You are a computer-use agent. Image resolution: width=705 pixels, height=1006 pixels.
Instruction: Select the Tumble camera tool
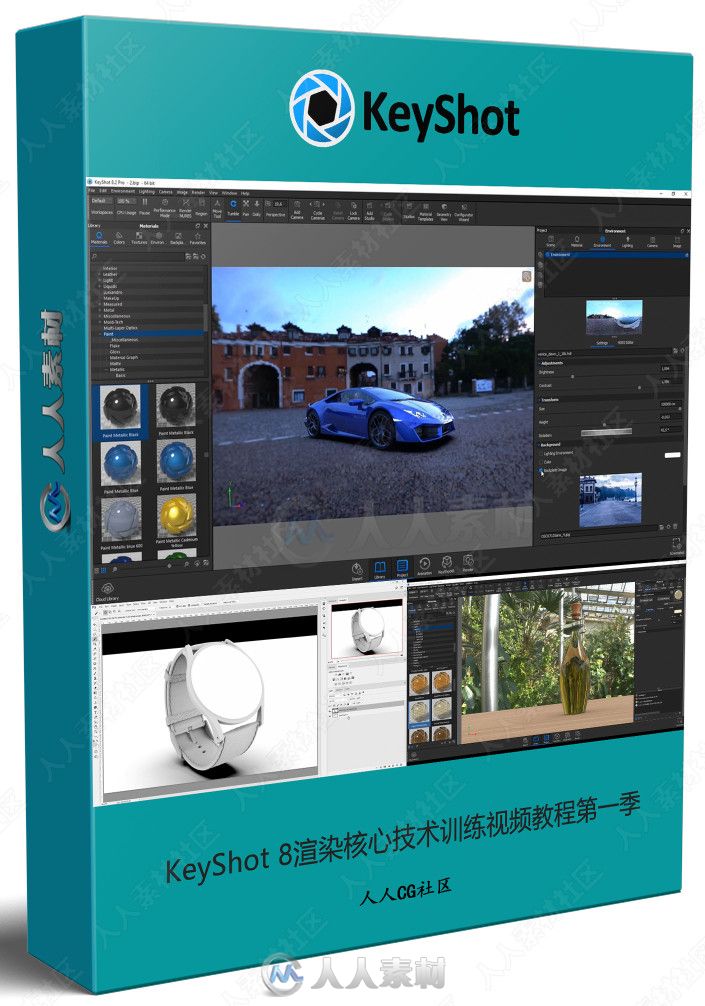coord(234,208)
